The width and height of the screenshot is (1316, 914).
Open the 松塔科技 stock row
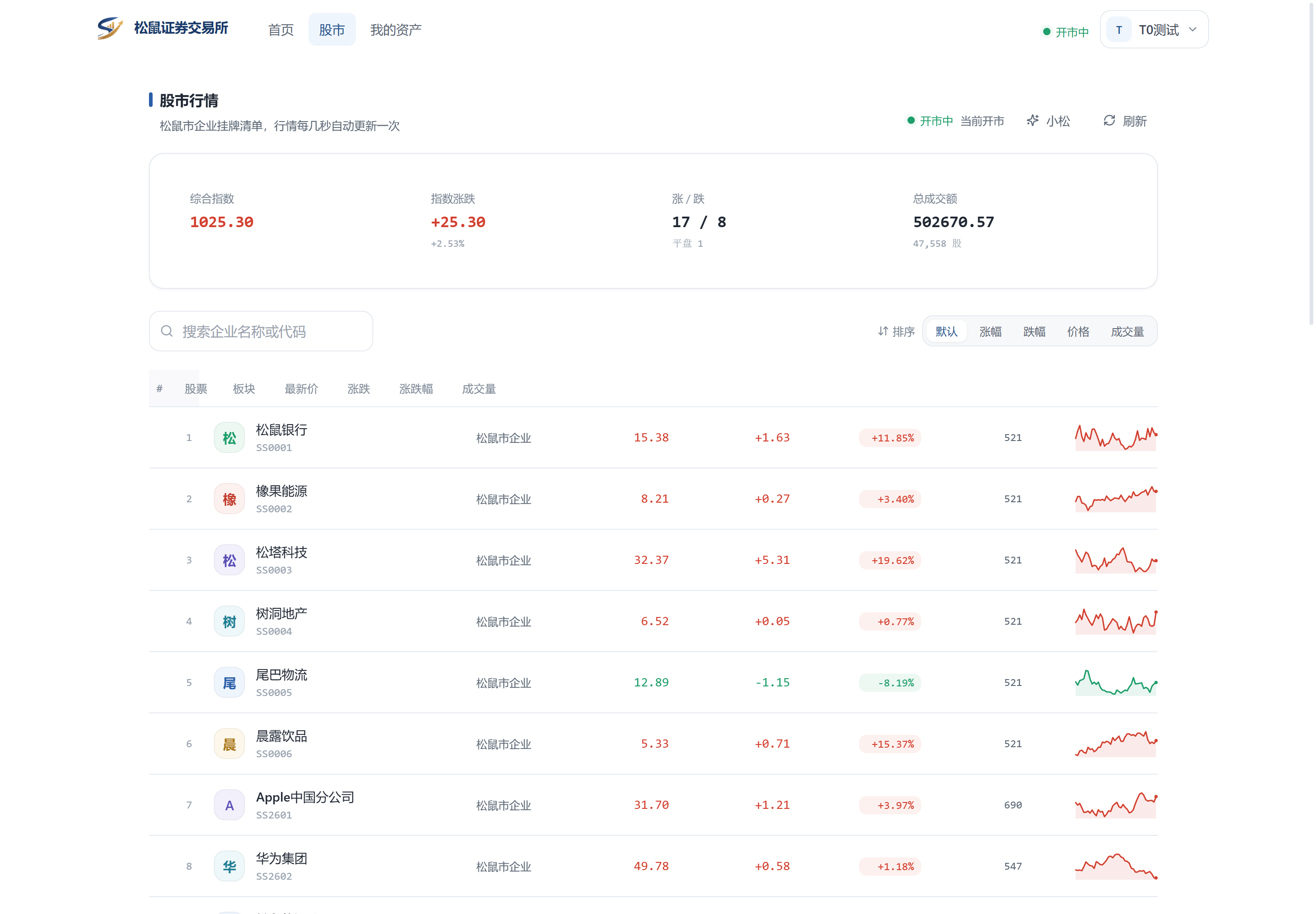tap(653, 560)
